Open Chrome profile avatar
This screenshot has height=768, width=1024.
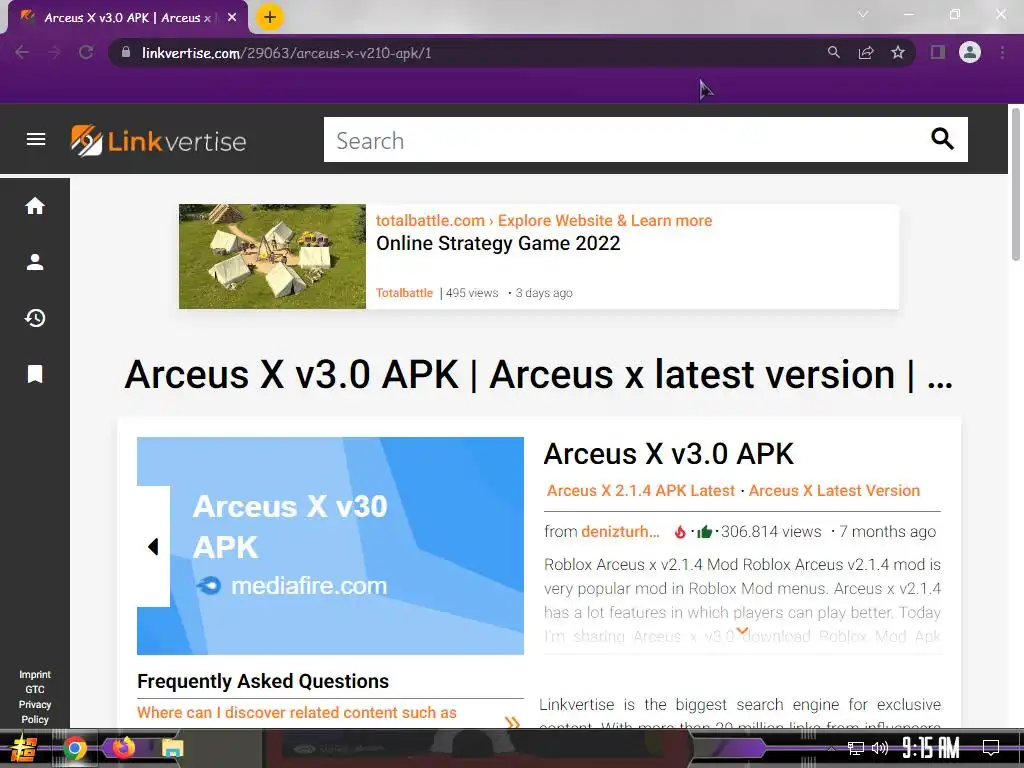[970, 52]
